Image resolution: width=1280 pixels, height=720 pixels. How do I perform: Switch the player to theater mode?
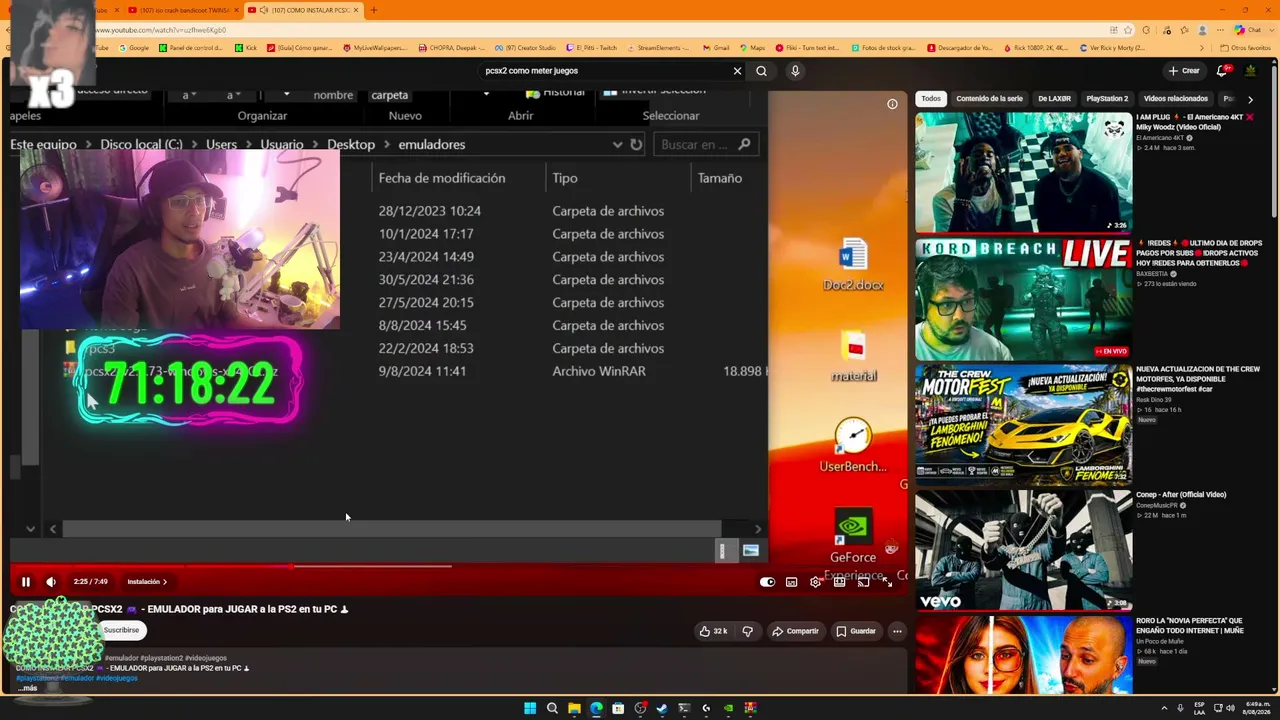point(839,582)
